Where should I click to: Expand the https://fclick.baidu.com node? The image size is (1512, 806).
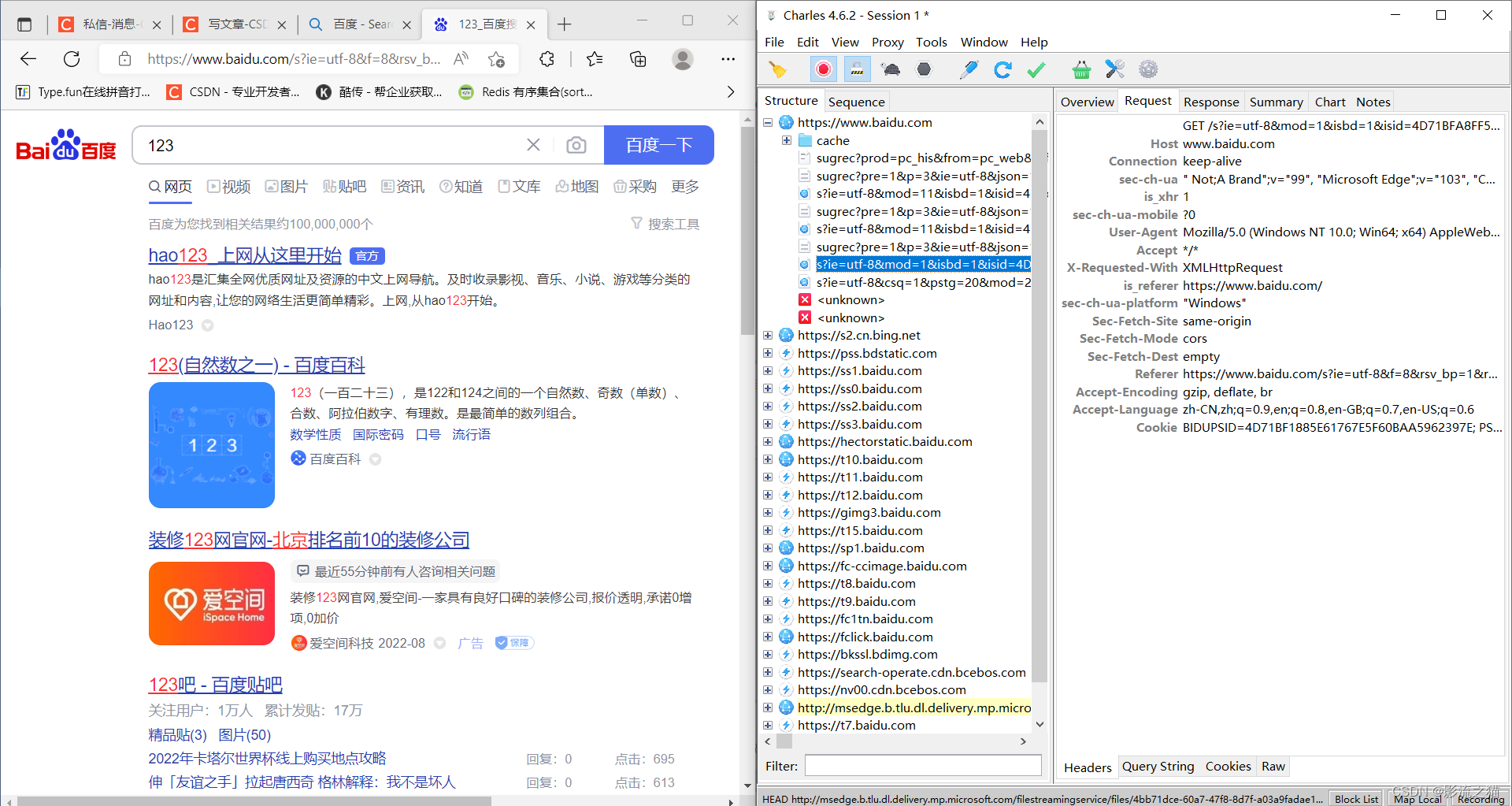click(768, 637)
